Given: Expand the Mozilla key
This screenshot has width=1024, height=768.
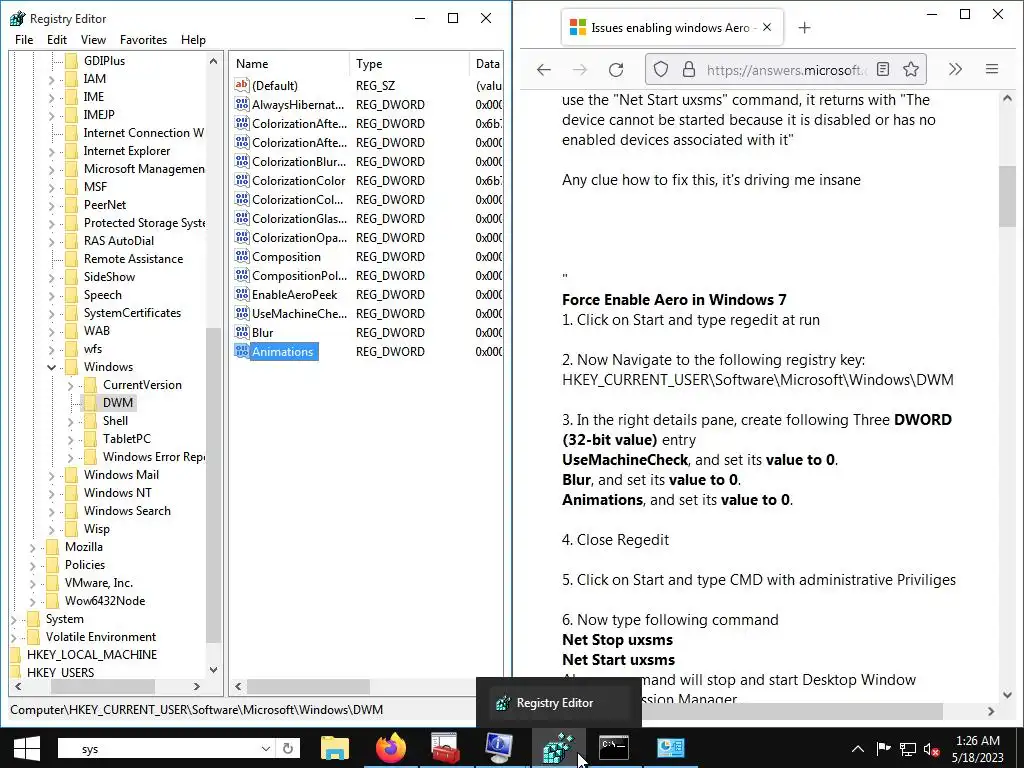Looking at the screenshot, I should [x=33, y=547].
